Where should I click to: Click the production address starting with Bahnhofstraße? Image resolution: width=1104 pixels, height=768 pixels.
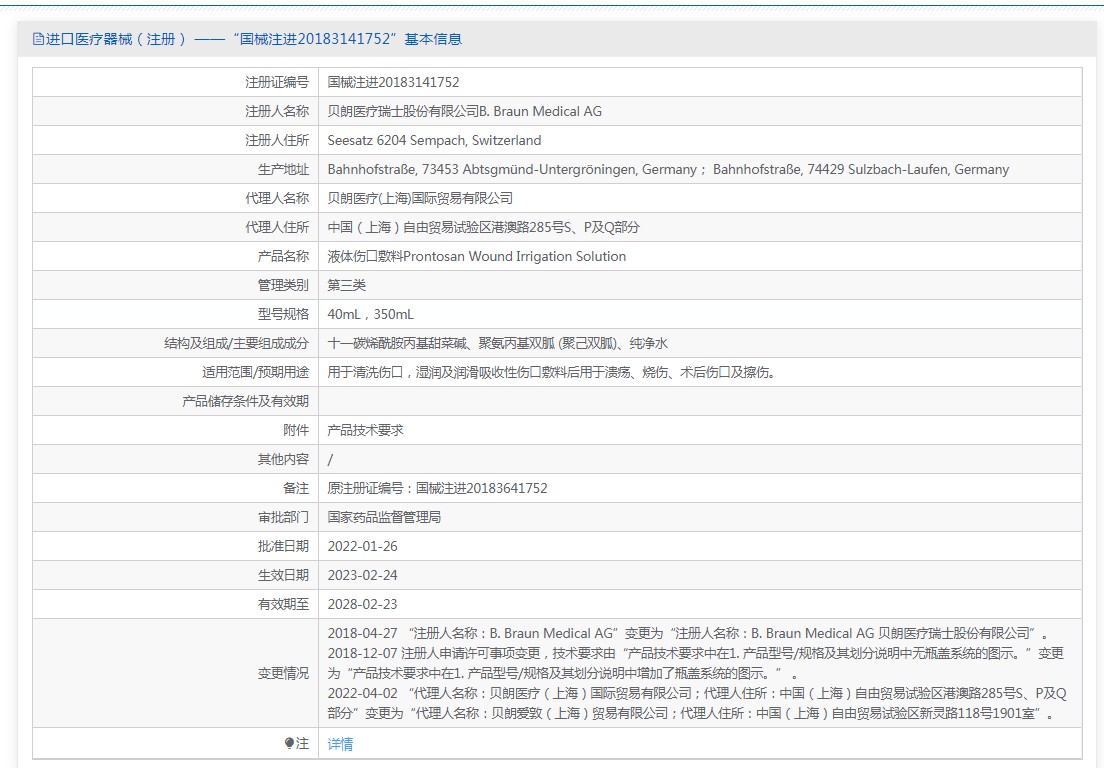[x=668, y=169]
